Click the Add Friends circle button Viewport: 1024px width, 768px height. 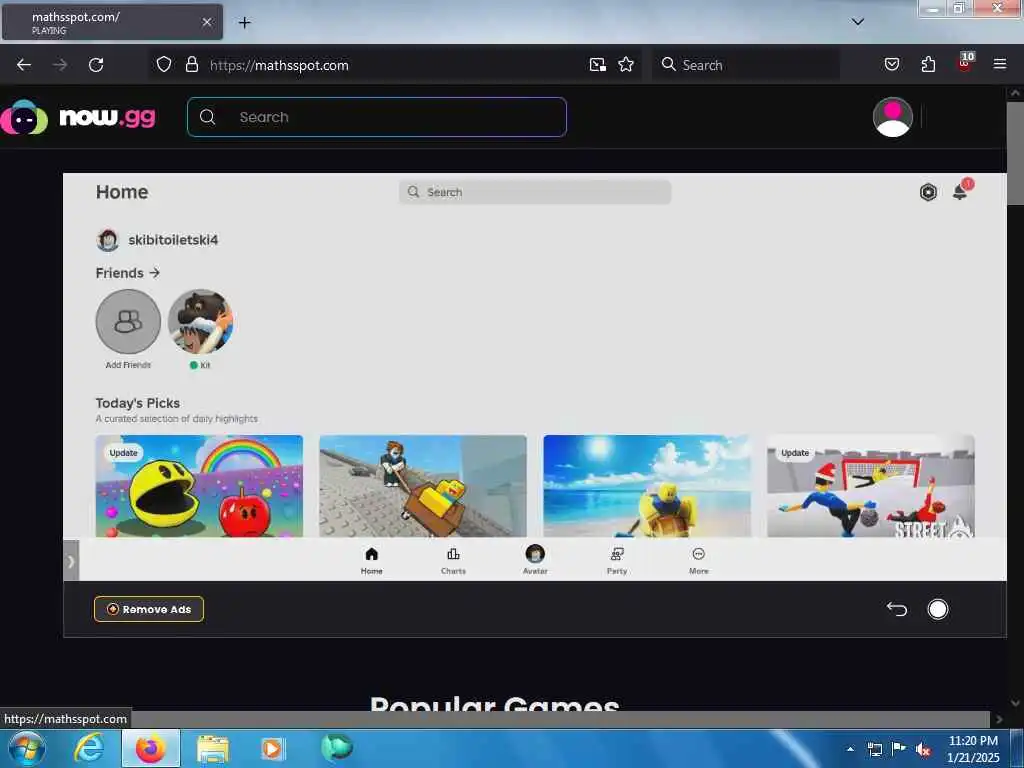(128, 322)
